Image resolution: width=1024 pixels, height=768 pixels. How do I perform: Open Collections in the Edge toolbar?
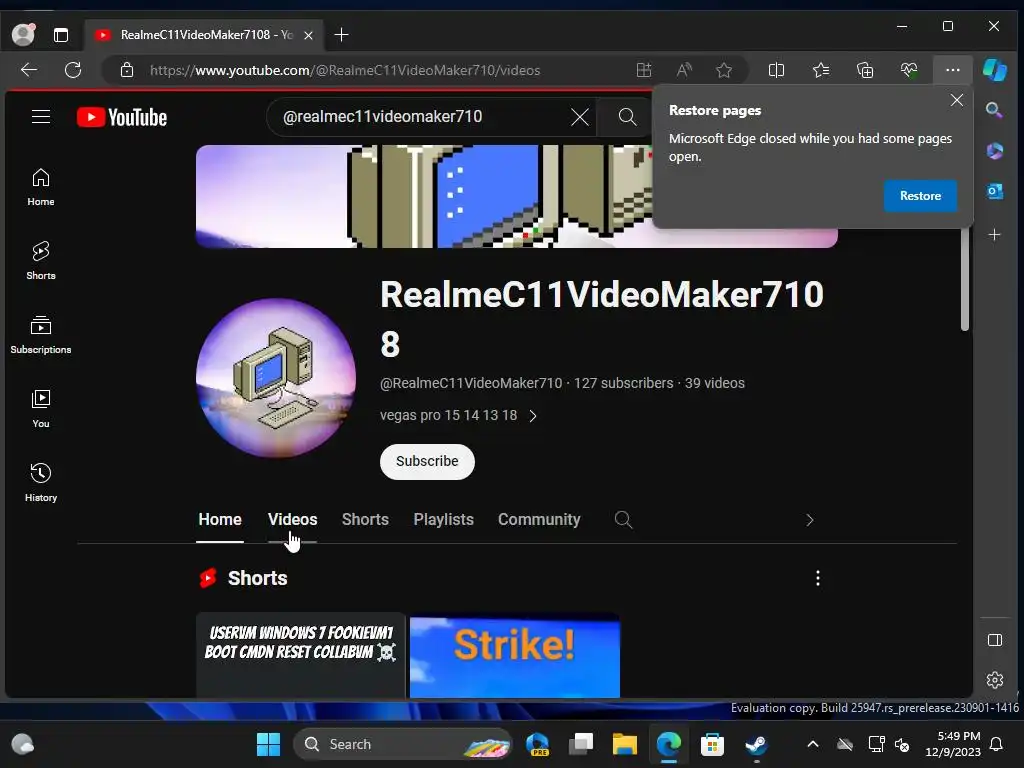pos(865,70)
